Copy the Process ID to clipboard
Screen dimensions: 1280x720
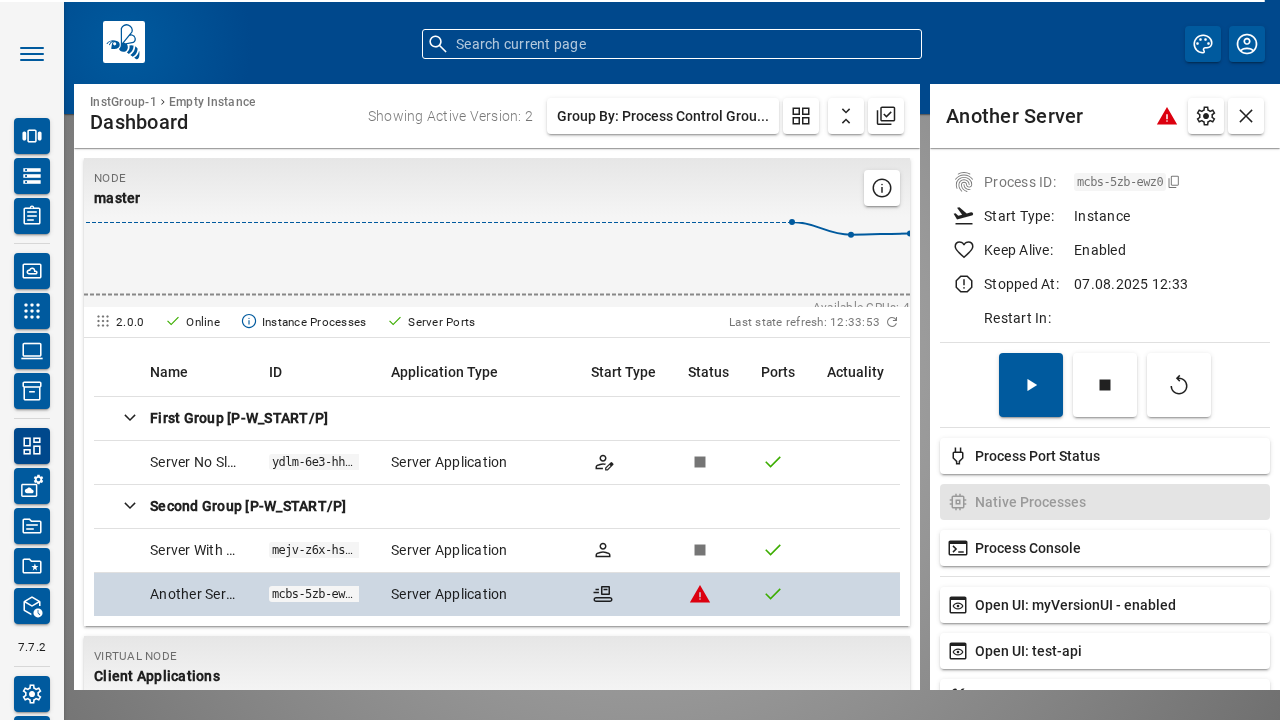coord(1174,182)
